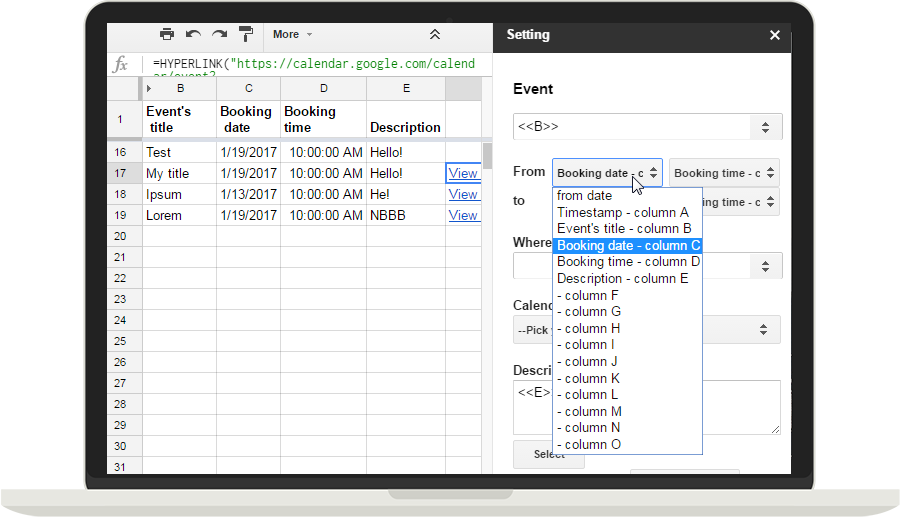The image size is (900, 517).
Task: Click the Print icon in toolbar
Action: pyautogui.click(x=167, y=34)
